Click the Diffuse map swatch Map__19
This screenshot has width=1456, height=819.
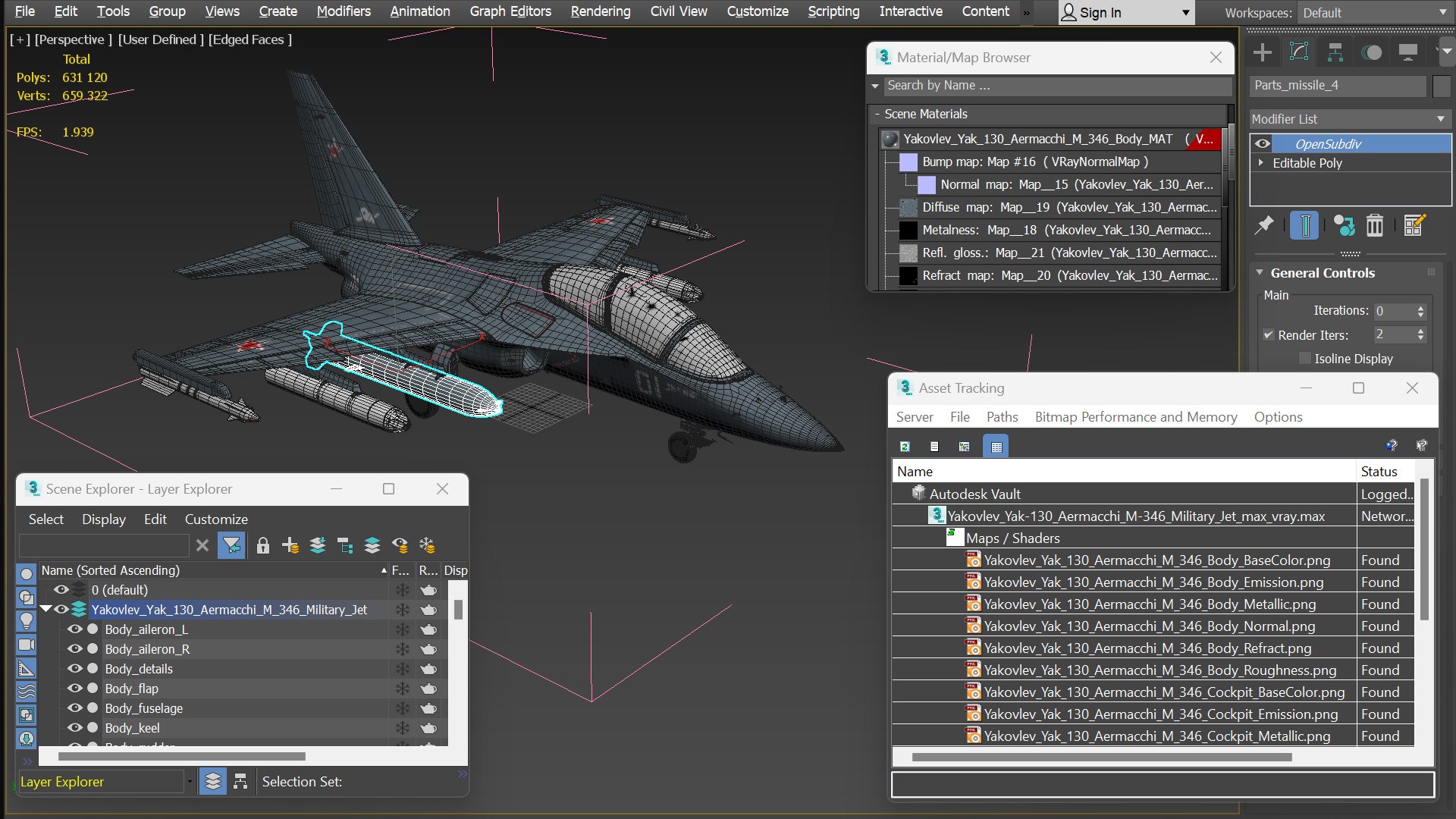pyautogui.click(x=908, y=207)
